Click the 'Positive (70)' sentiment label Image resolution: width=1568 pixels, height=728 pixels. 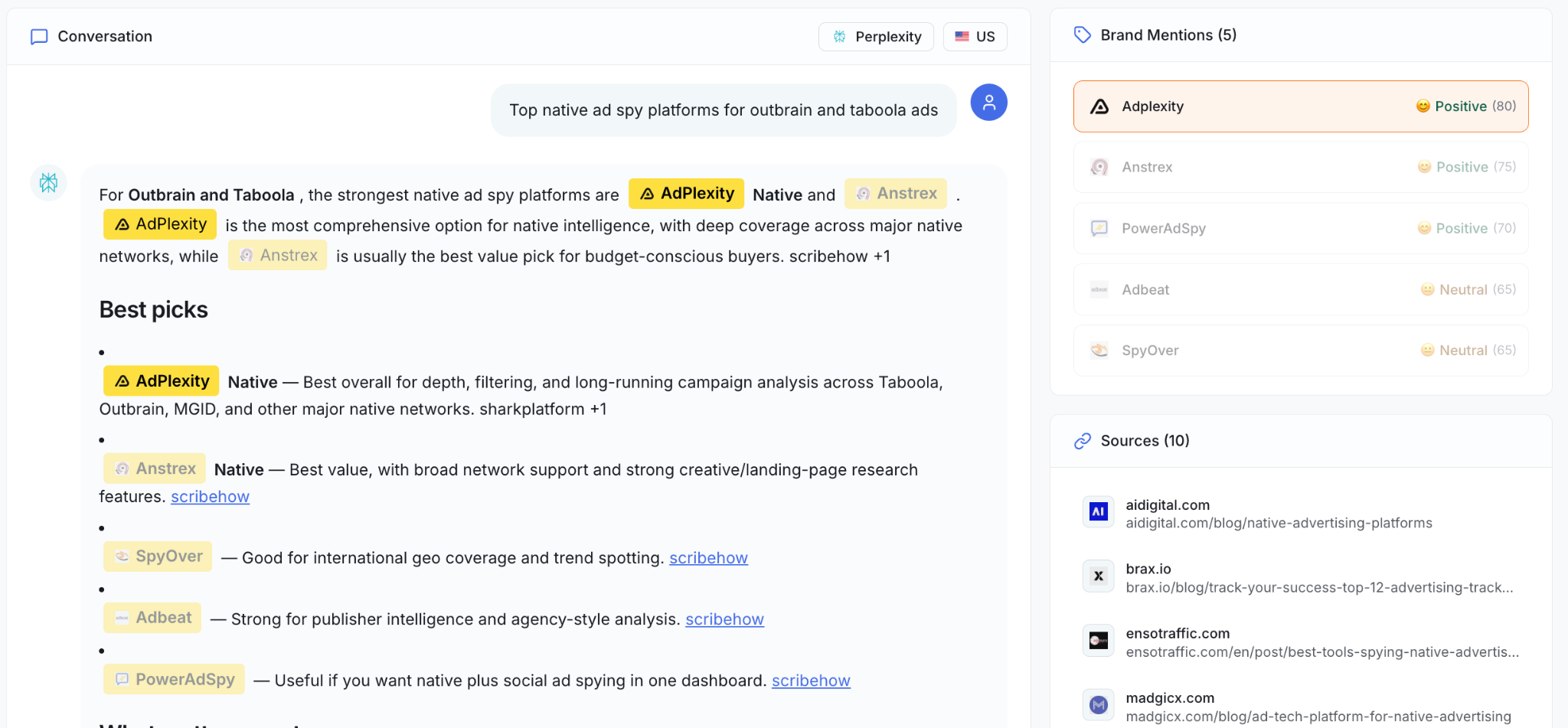[1476, 228]
